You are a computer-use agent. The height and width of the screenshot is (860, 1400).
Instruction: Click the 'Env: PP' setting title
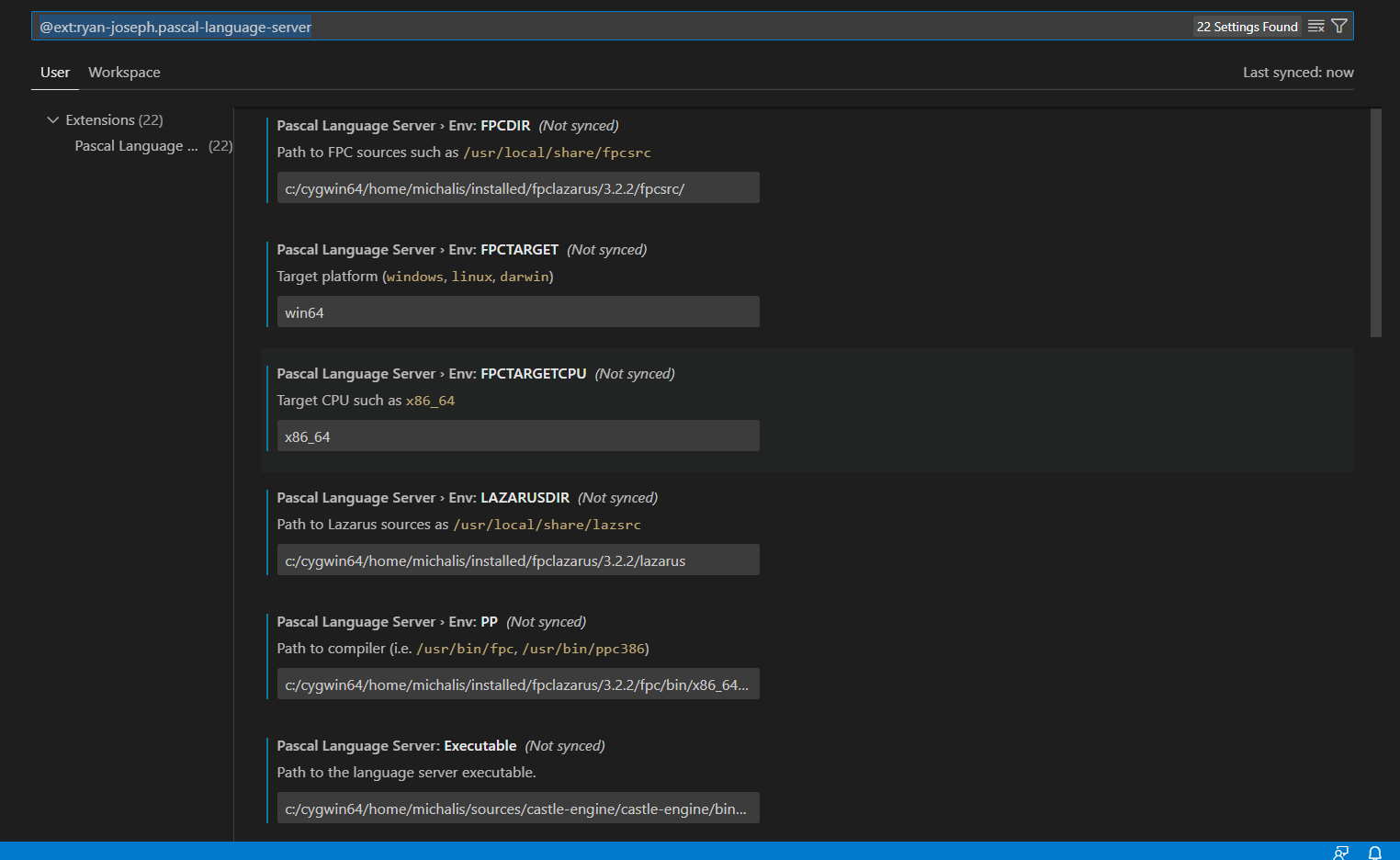pyautogui.click(x=387, y=622)
